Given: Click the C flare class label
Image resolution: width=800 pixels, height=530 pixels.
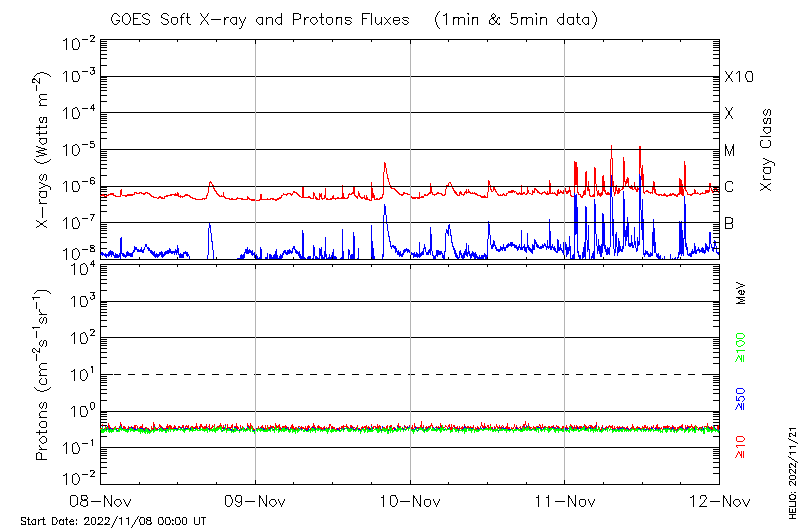Looking at the screenshot, I should coord(730,187).
